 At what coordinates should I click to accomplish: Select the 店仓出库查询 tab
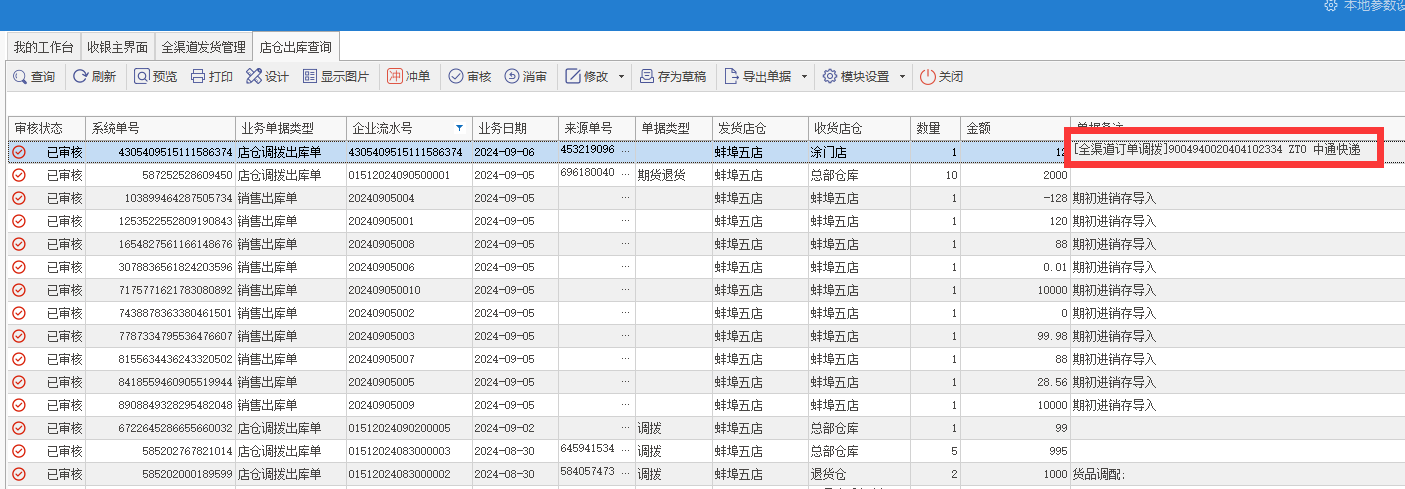point(296,46)
